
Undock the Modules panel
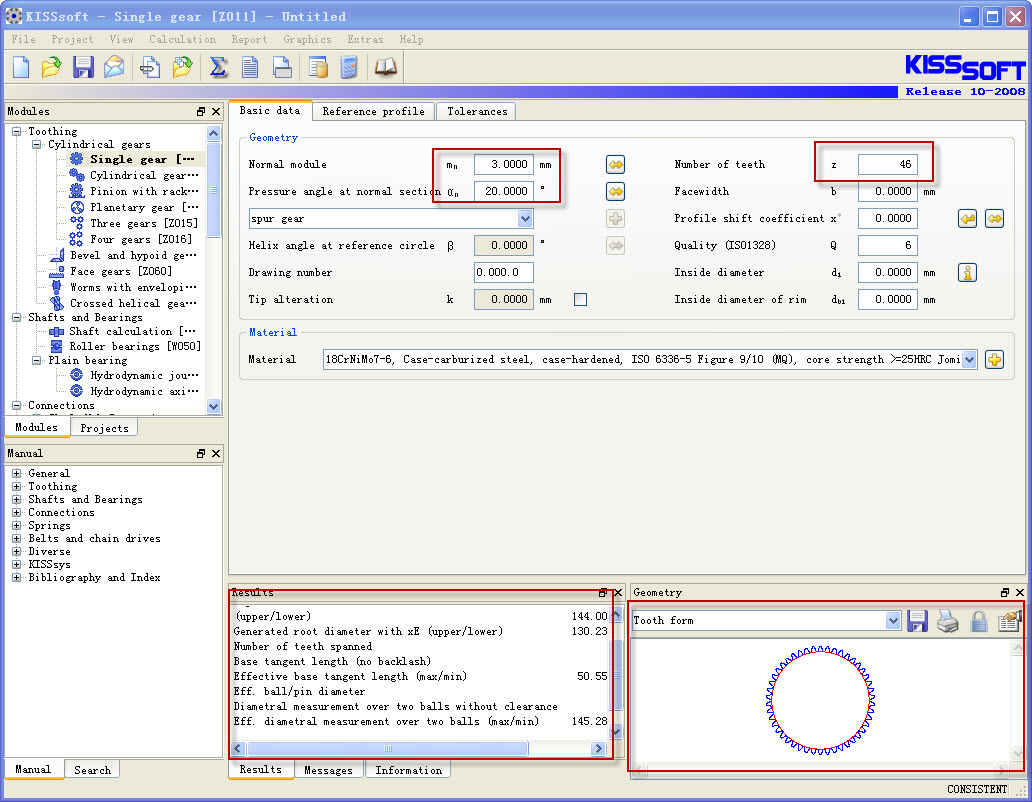click(201, 112)
